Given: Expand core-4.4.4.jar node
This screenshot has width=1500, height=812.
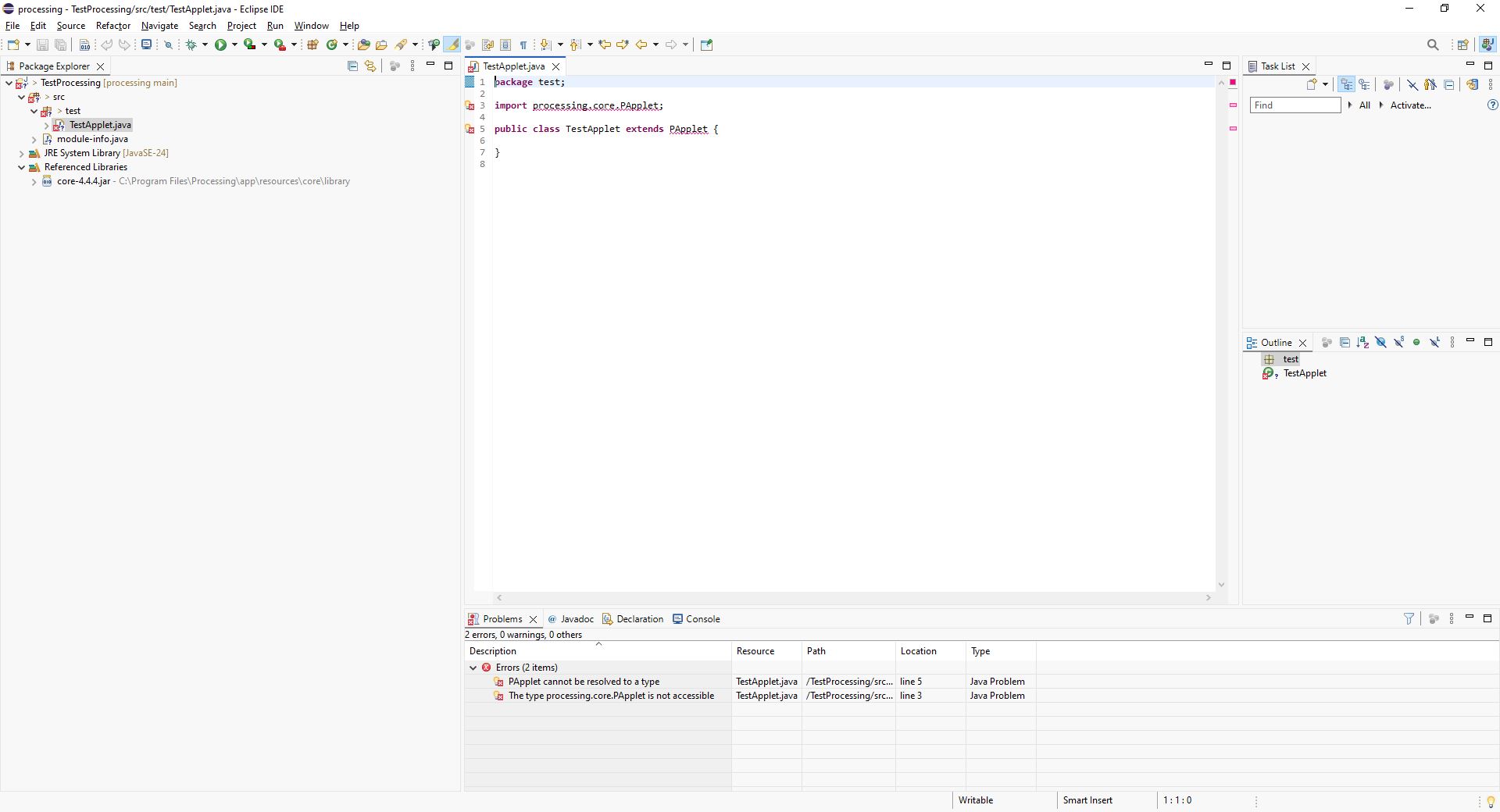Looking at the screenshot, I should (x=34, y=181).
